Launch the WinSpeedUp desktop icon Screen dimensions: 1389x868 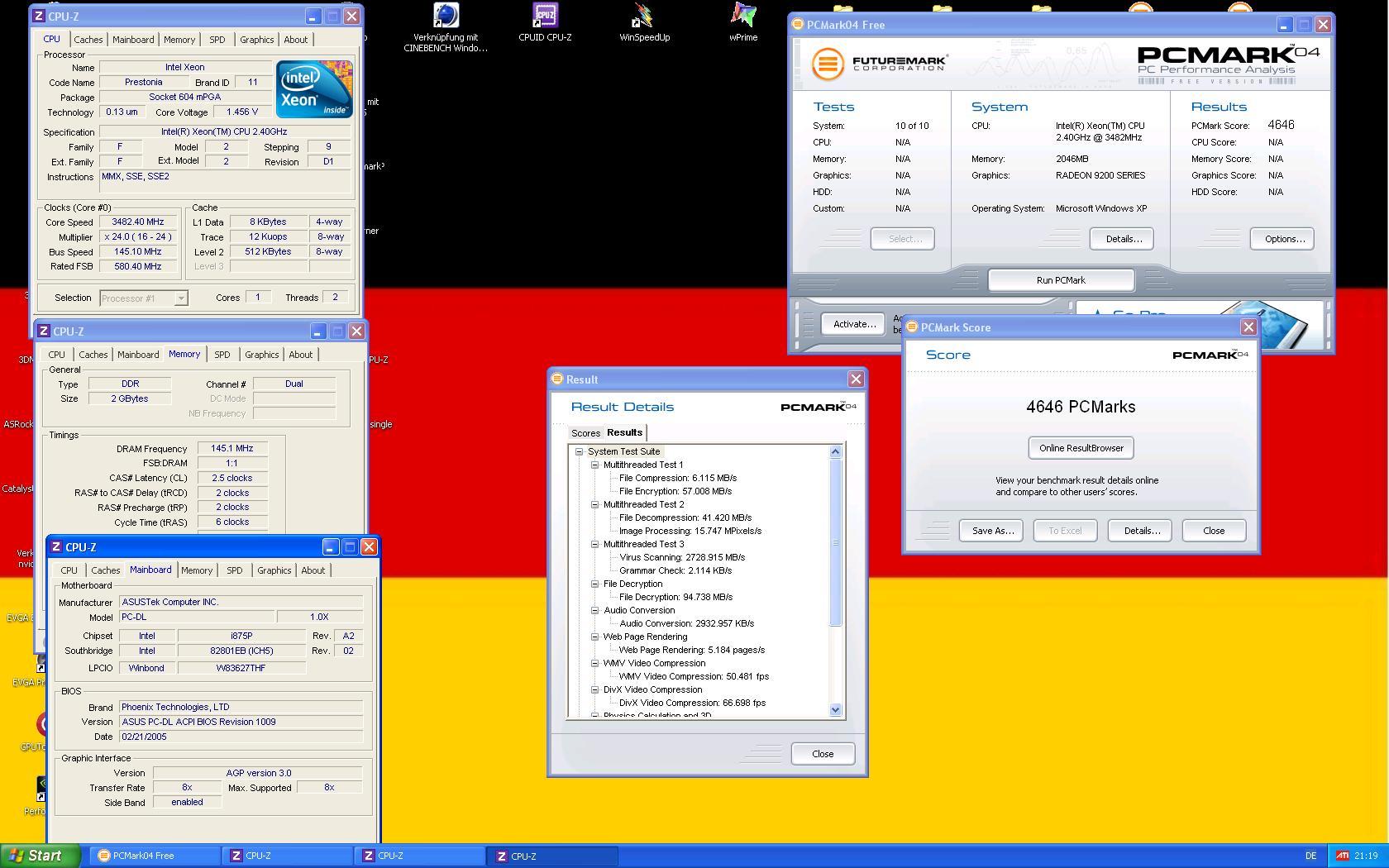[x=644, y=22]
